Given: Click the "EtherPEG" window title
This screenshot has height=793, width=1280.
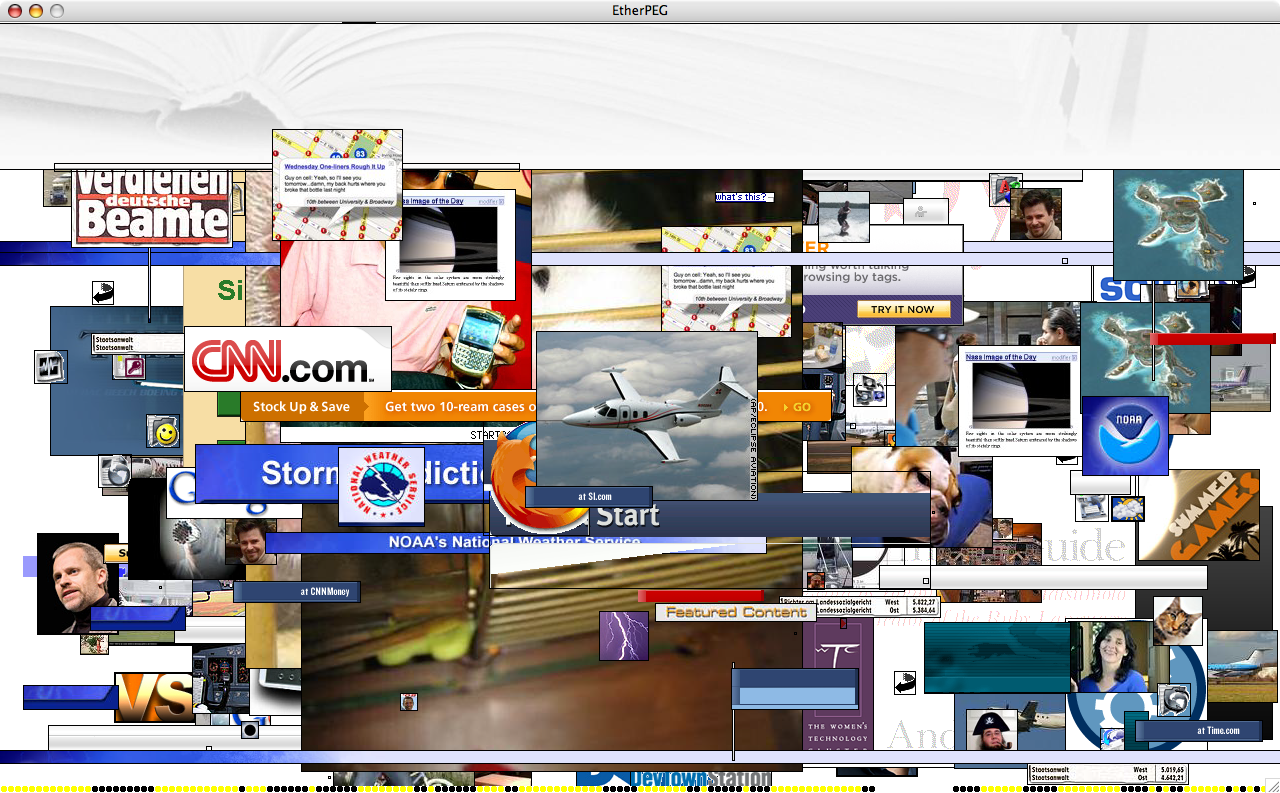Looking at the screenshot, I should [x=639, y=11].
